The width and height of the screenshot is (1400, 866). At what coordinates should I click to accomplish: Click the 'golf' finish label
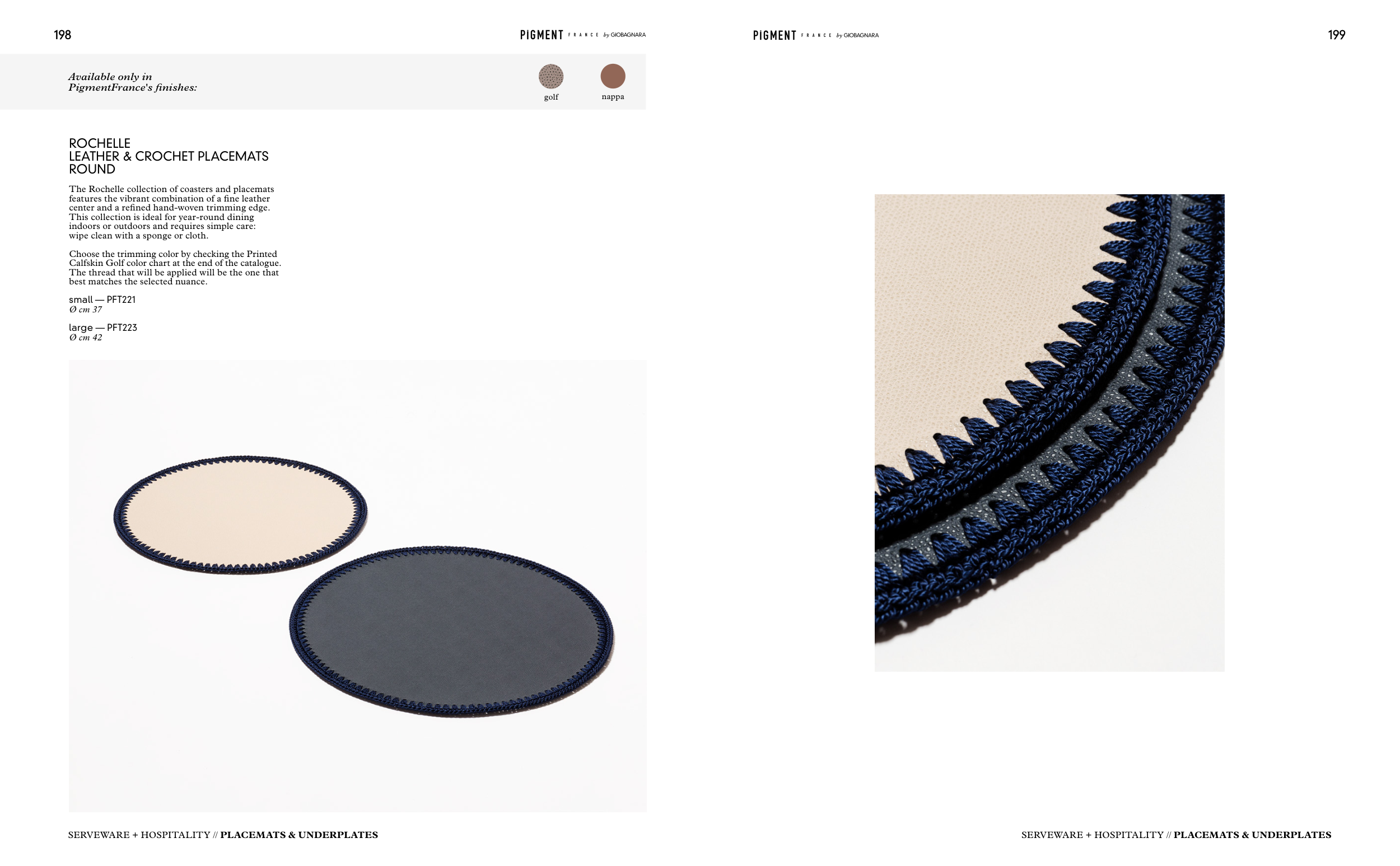click(550, 97)
